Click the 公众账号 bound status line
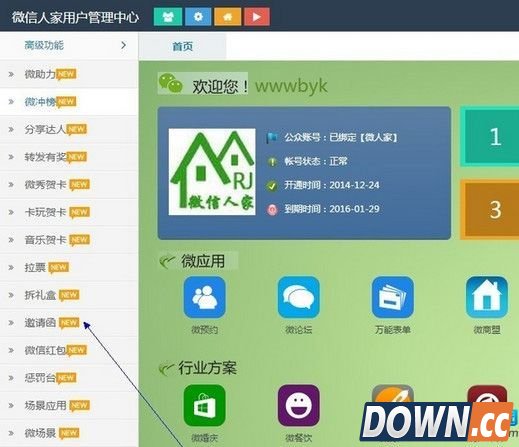The height and width of the screenshot is (447, 519). (x=341, y=137)
